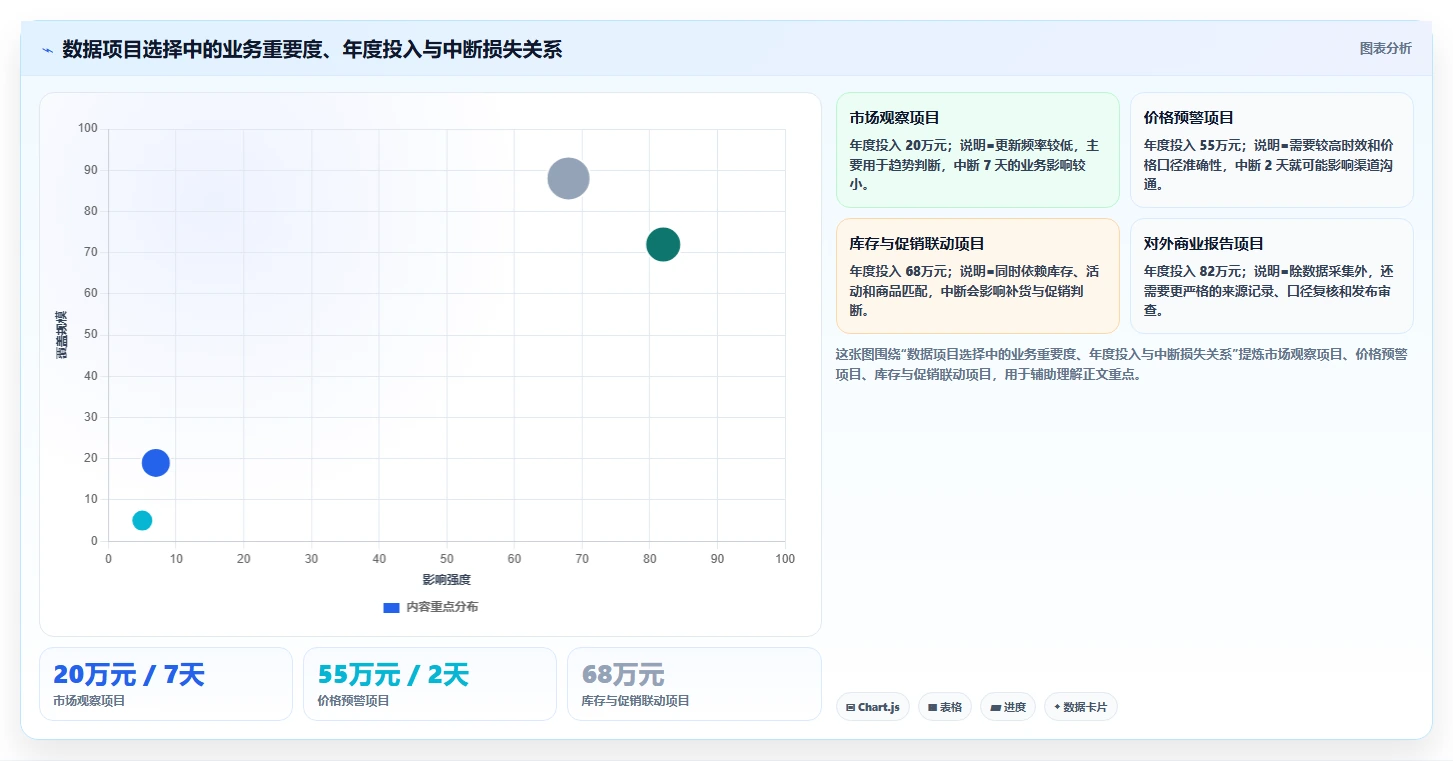This screenshot has height=761, width=1453.
Task: Click the x-axis tick label 50
Action: pyautogui.click(x=446, y=559)
